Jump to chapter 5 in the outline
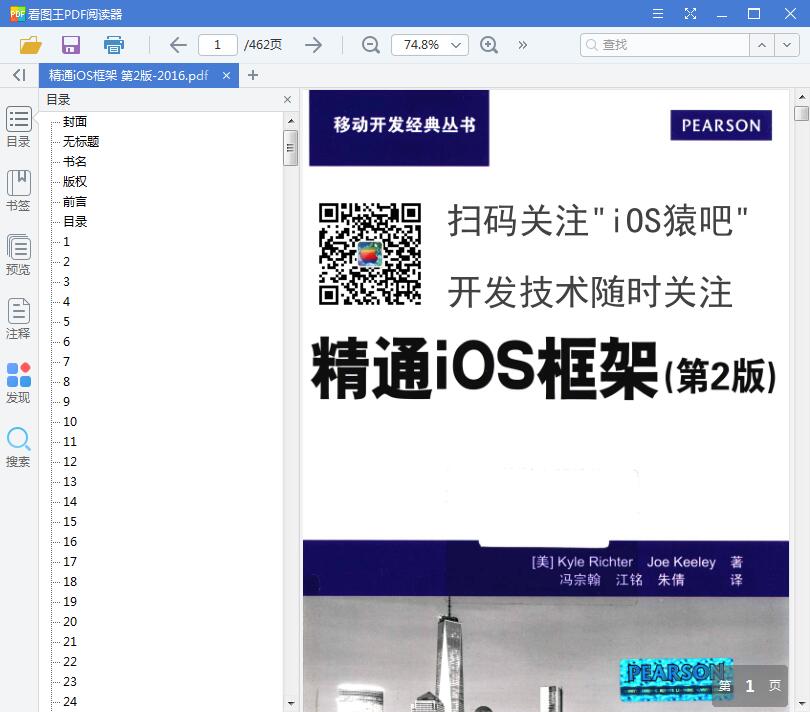This screenshot has width=810, height=712. tap(66, 321)
